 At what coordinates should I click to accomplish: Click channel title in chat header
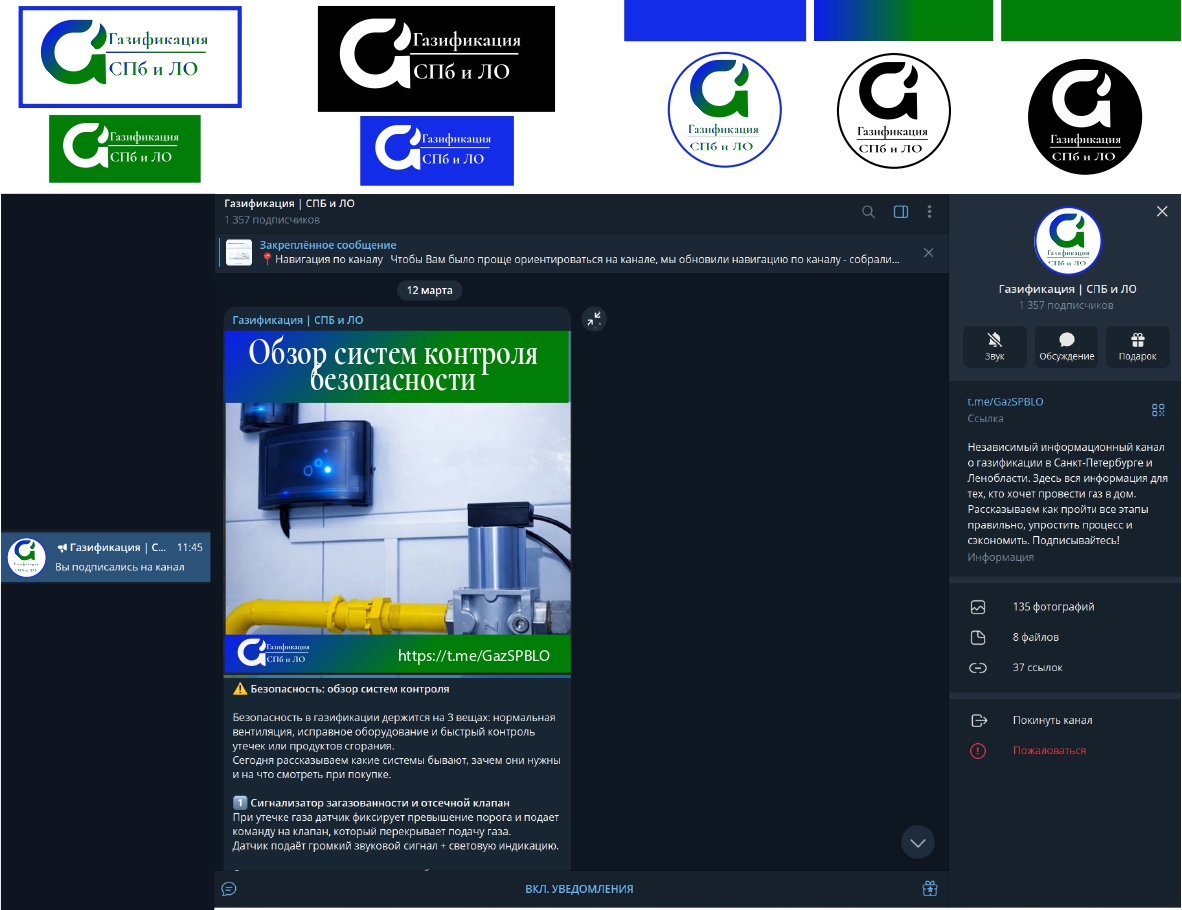click(x=289, y=204)
